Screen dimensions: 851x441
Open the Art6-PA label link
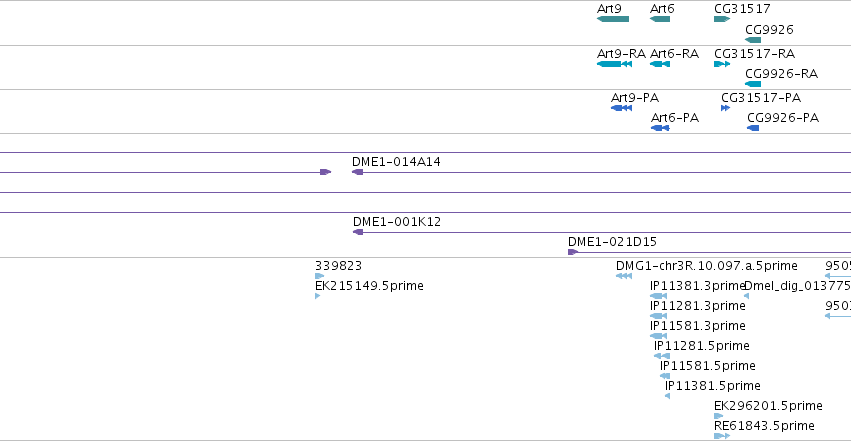click(x=675, y=118)
